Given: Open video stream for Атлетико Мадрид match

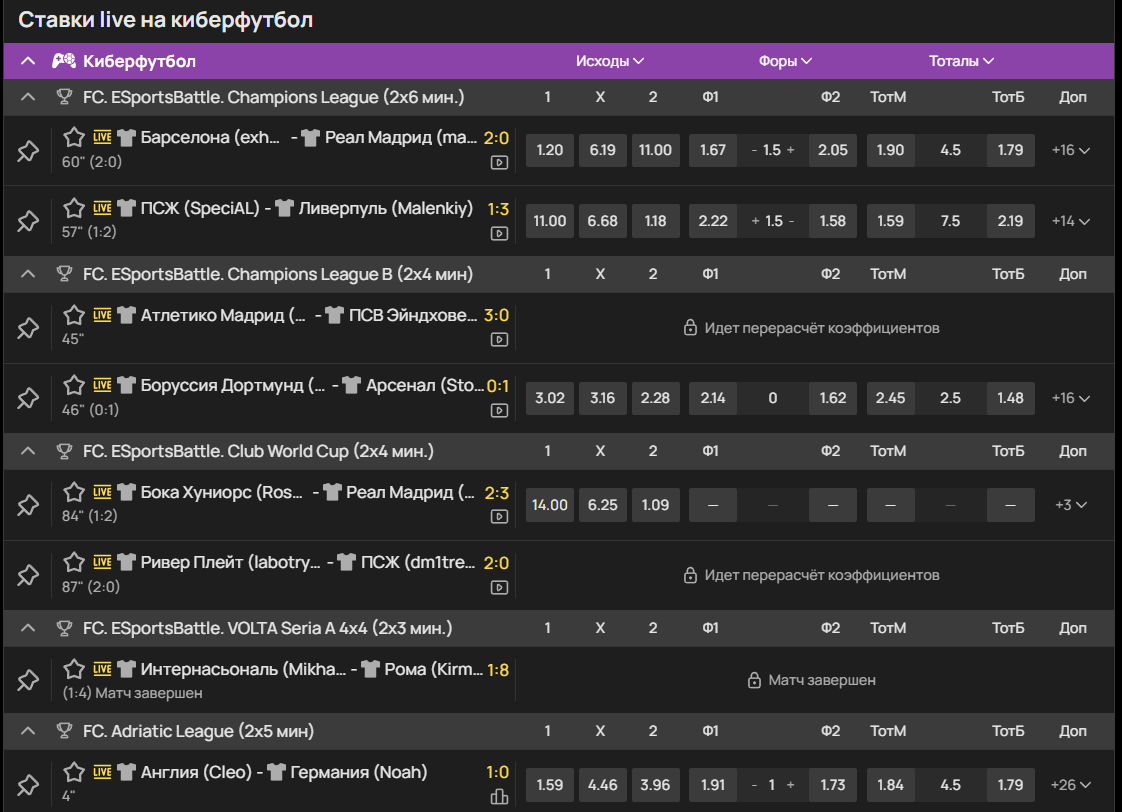Looking at the screenshot, I should click(x=499, y=340).
